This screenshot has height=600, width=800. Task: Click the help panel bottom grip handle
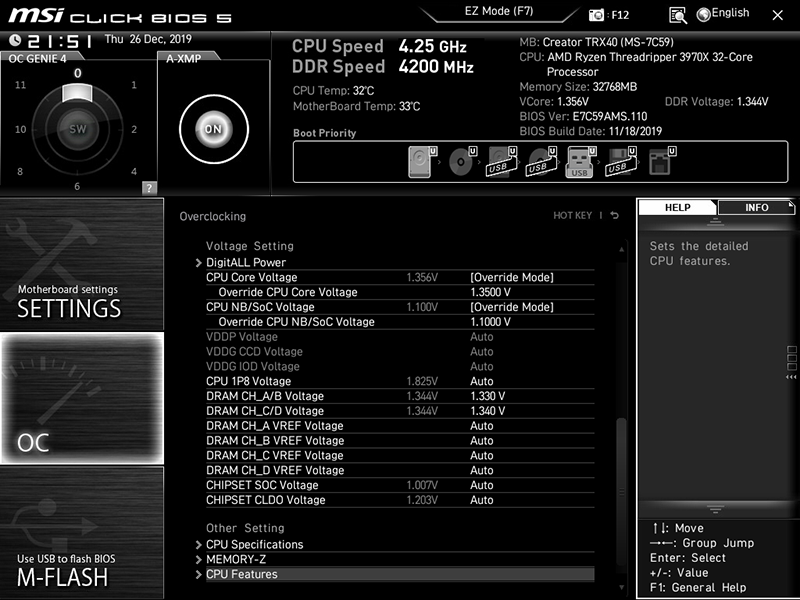point(715,509)
